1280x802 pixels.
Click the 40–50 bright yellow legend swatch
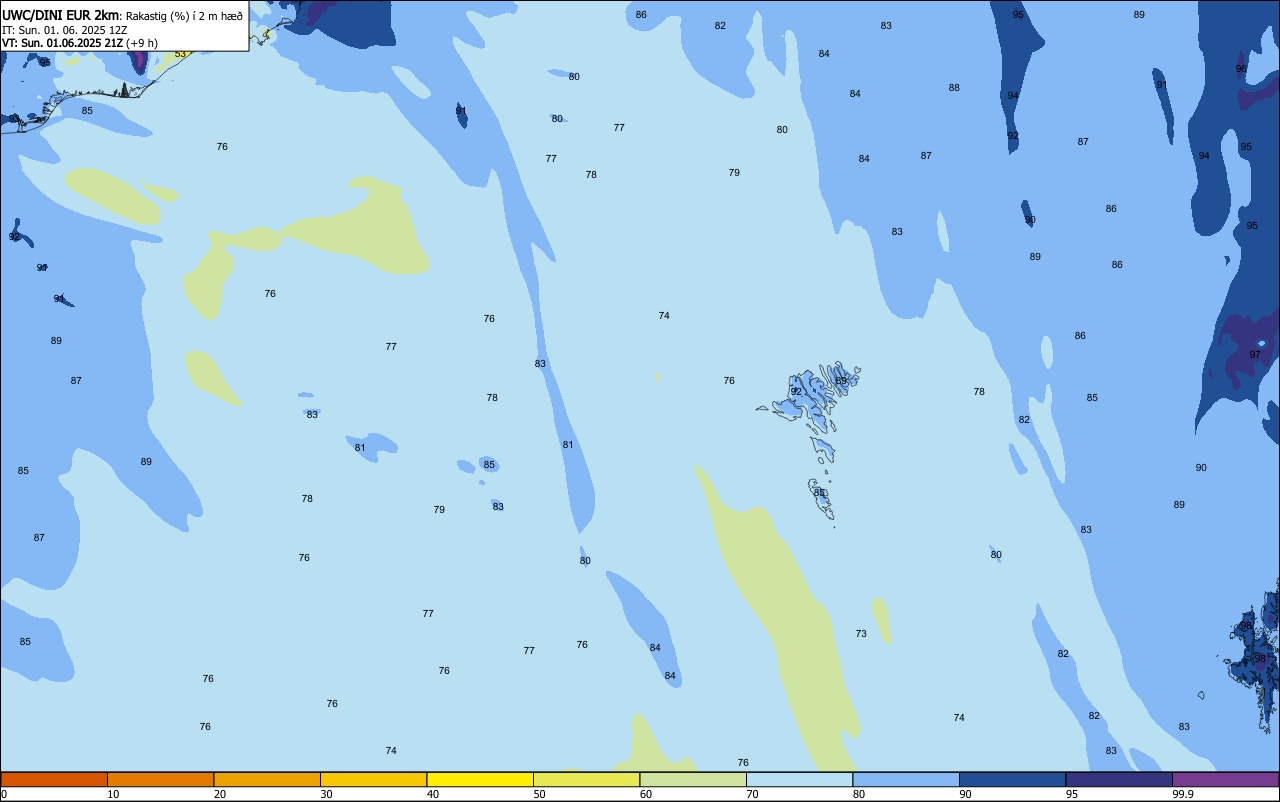click(480, 779)
